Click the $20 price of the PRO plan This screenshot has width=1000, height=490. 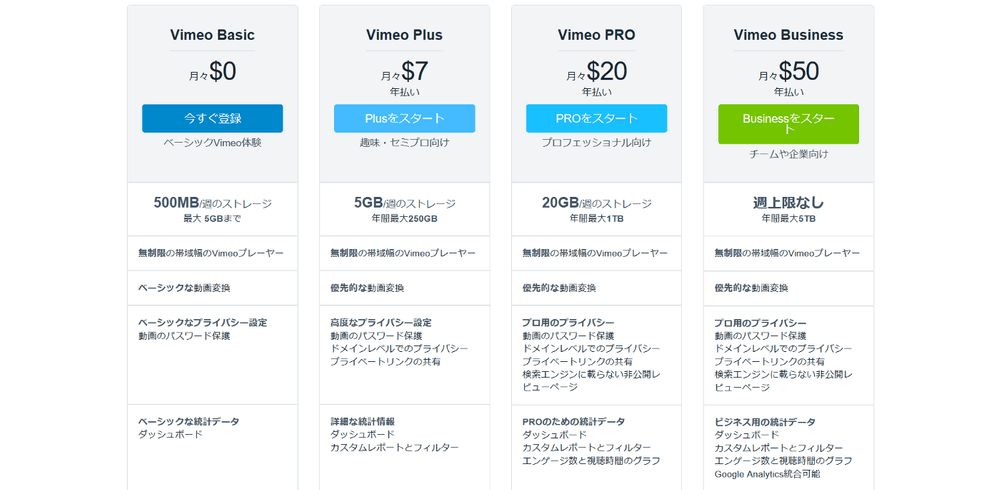coord(606,71)
